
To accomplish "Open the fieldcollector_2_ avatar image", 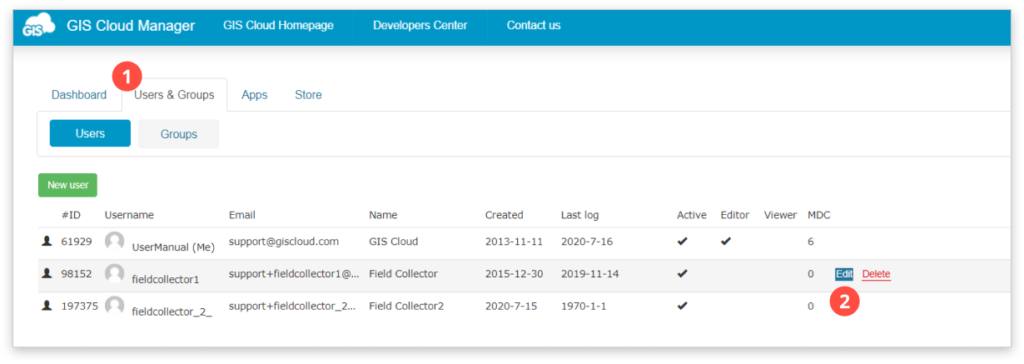I will pyautogui.click(x=114, y=306).
